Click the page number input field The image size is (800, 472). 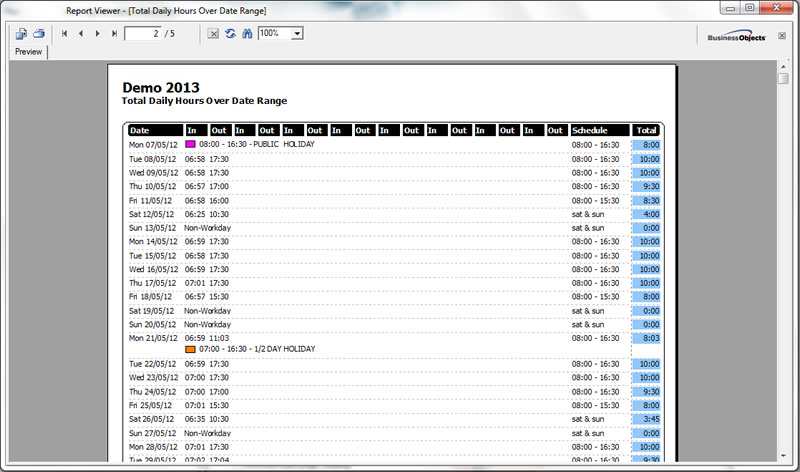(142, 34)
